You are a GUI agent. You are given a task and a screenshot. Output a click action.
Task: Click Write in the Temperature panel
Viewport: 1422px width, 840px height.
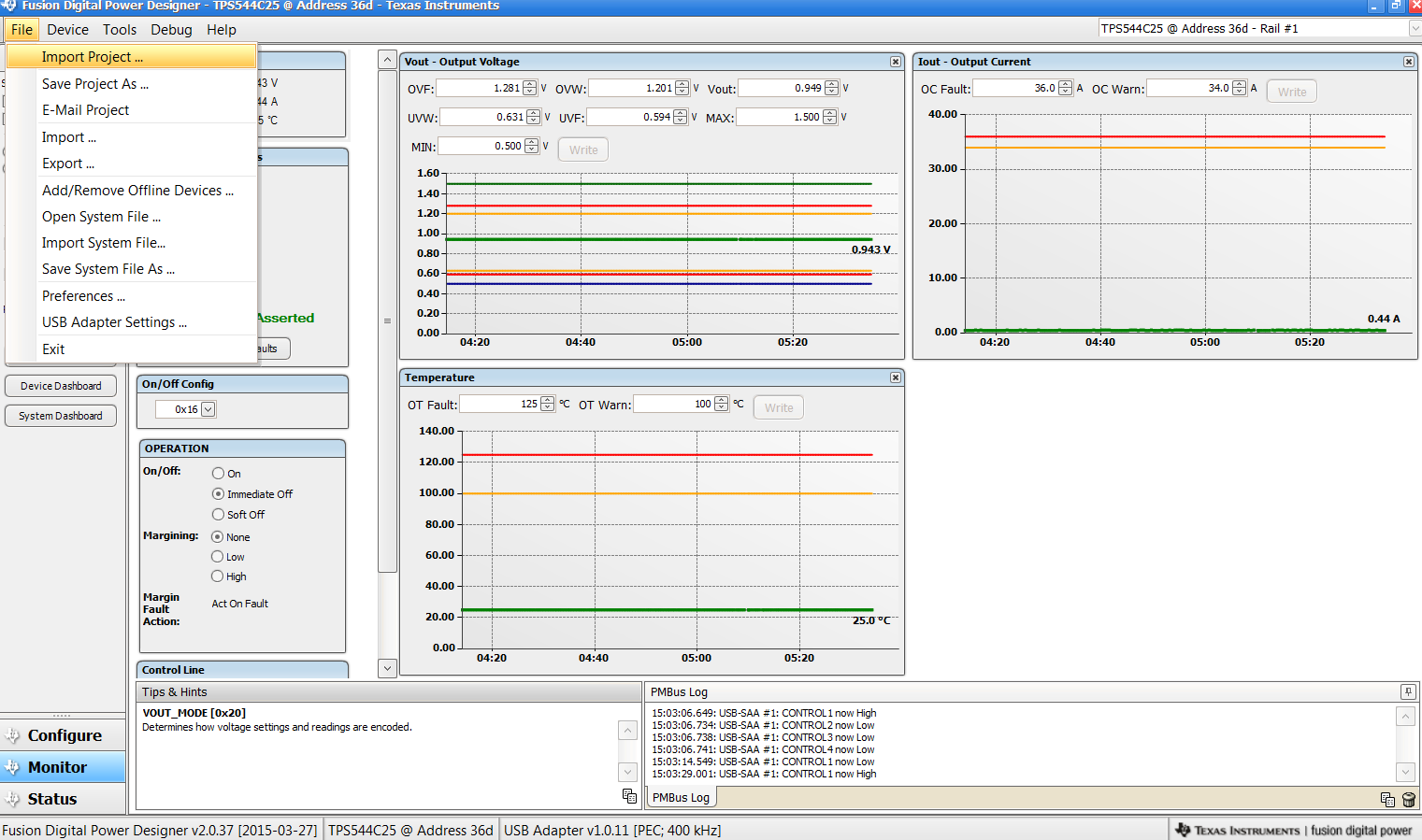point(778,406)
